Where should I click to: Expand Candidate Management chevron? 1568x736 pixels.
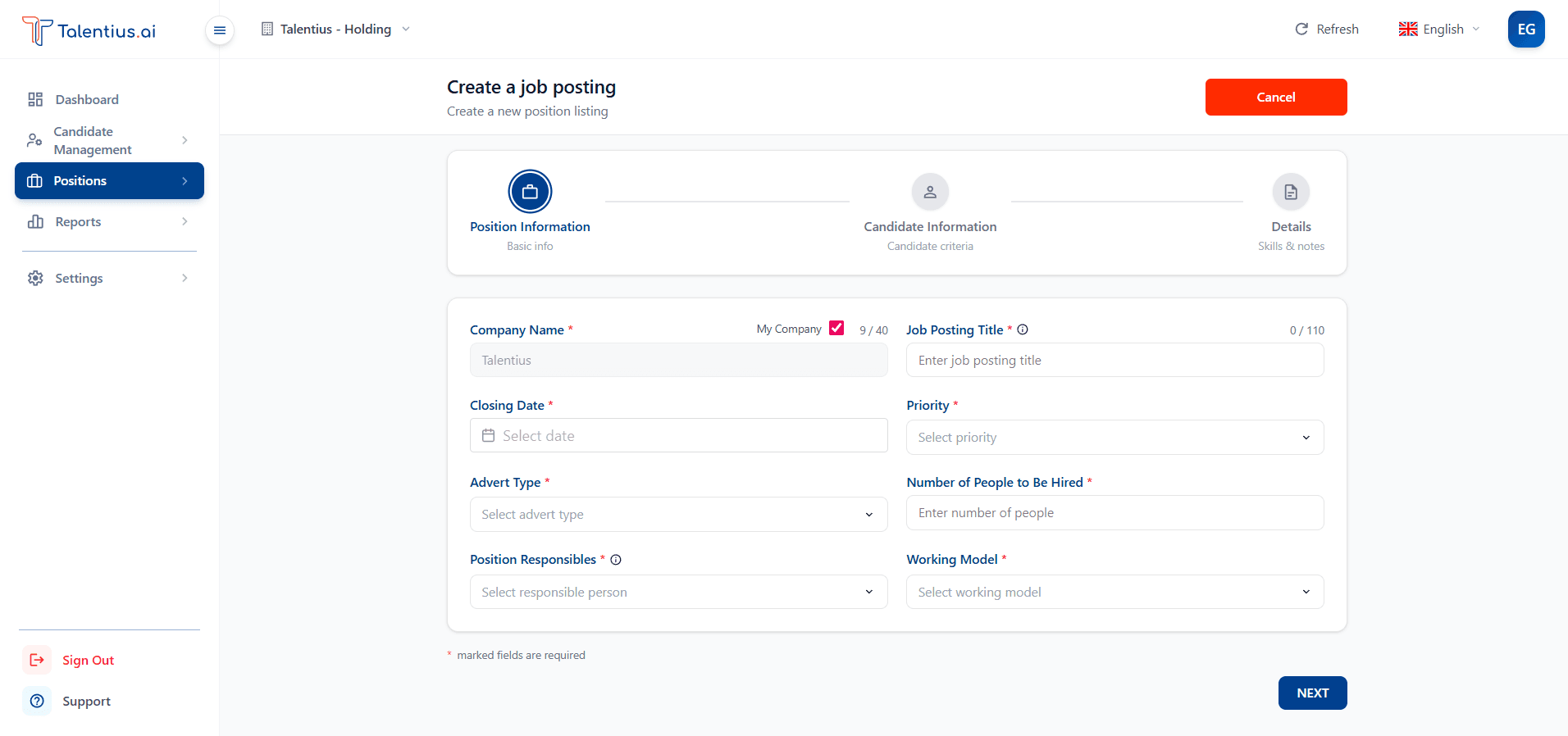coord(185,140)
